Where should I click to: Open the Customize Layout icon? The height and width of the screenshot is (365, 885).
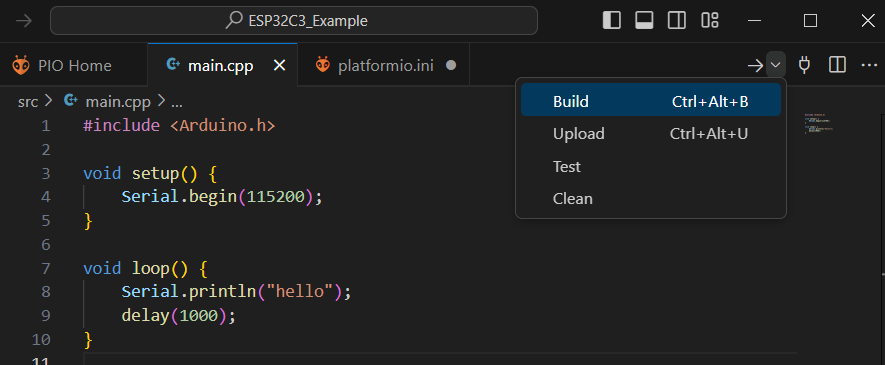tap(709, 21)
